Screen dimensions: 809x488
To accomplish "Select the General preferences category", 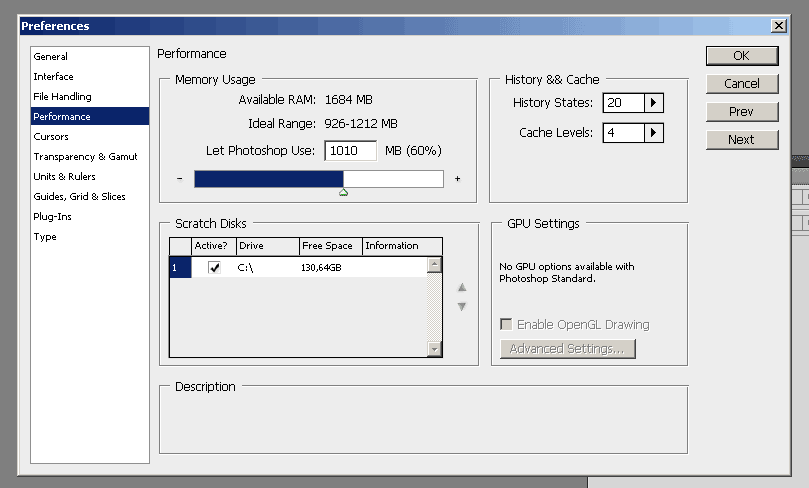I will pyautogui.click(x=51, y=57).
